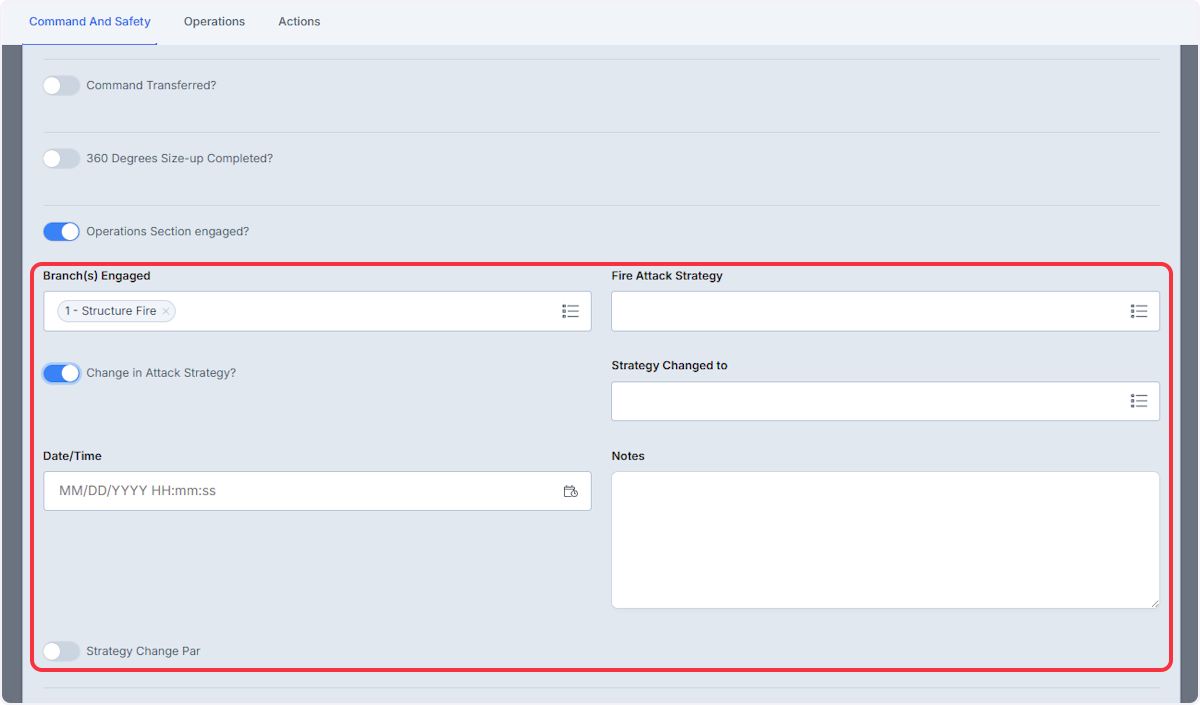Enable 360 Degrees Size-up Completed switch
1200x705 pixels.
(61, 158)
